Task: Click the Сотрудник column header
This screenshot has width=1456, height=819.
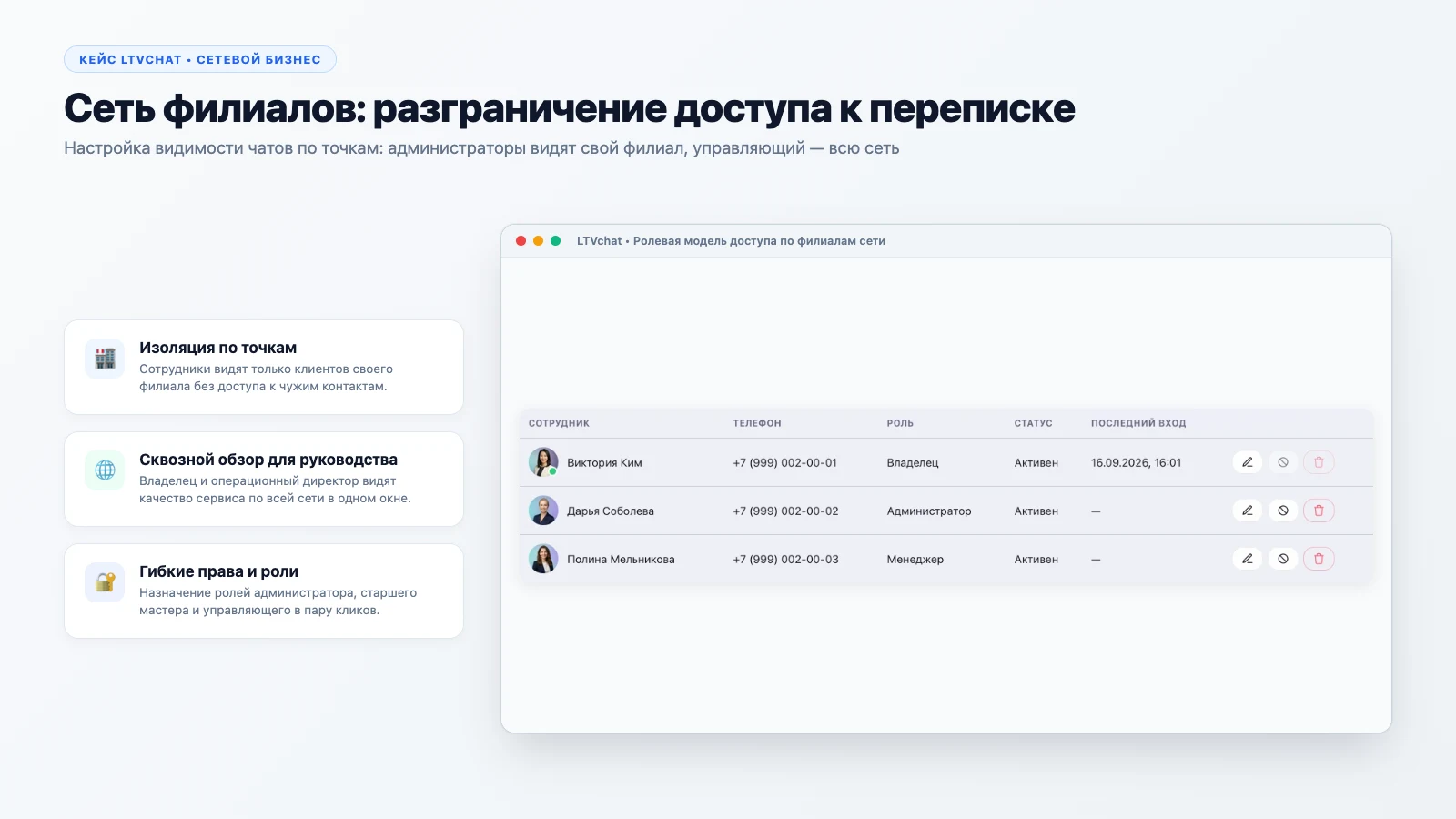Action: [x=559, y=423]
